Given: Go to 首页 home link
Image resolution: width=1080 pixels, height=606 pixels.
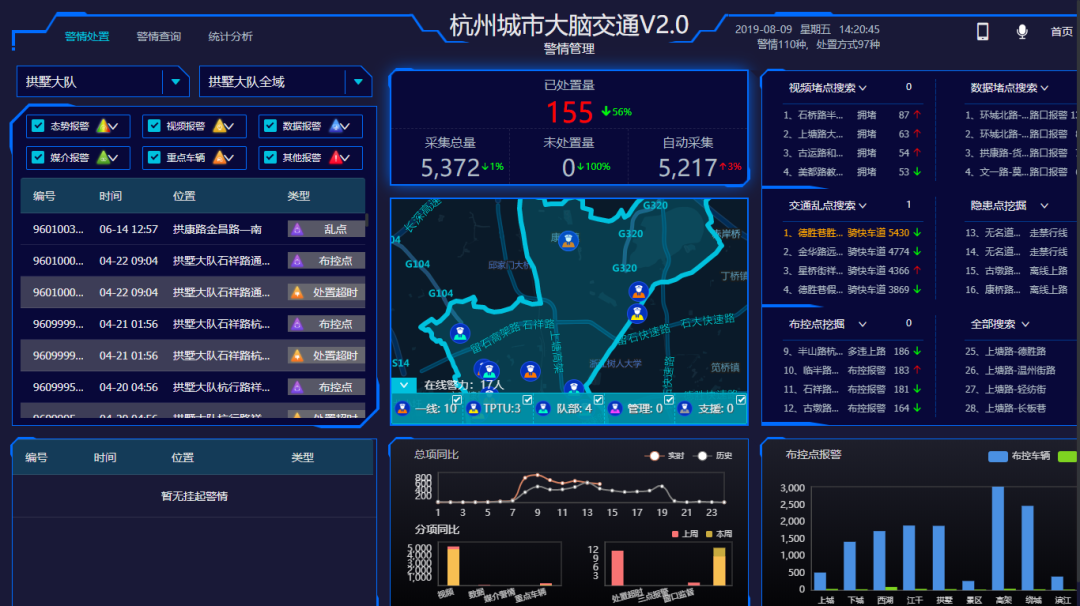Looking at the screenshot, I should click(1061, 32).
